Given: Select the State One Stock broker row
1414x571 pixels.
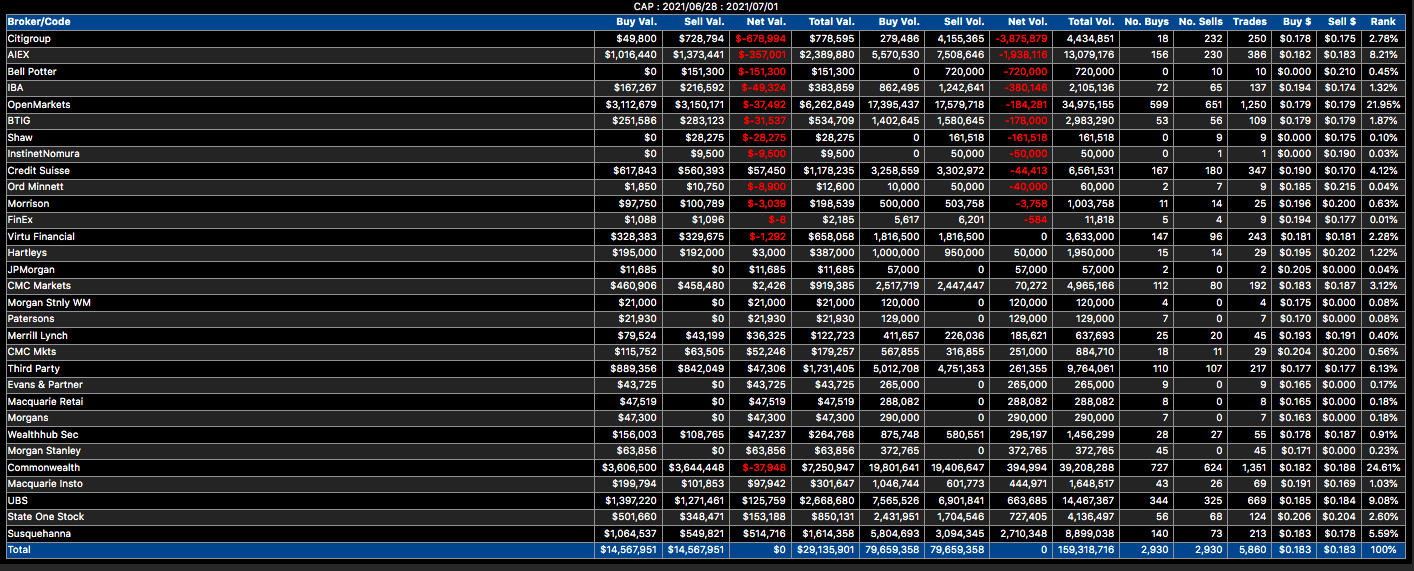Looking at the screenshot, I should (x=707, y=517).
